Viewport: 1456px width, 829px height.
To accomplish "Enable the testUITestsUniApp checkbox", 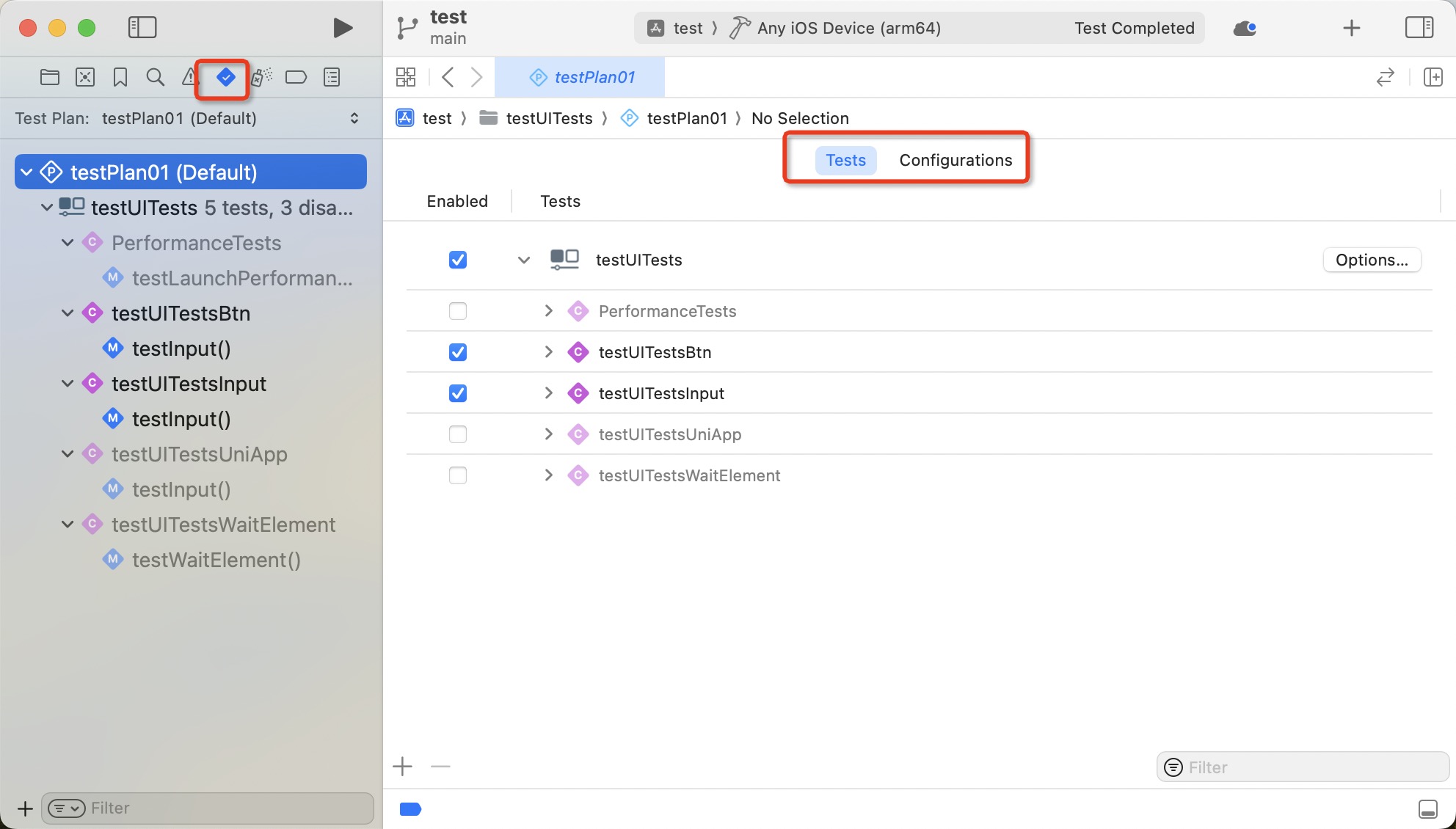I will (x=458, y=434).
